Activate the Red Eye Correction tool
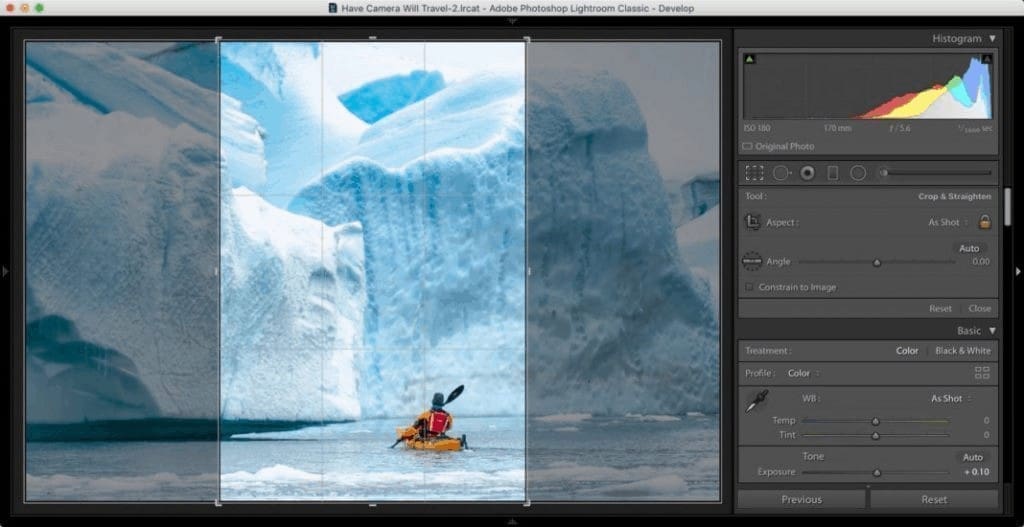 click(x=807, y=173)
